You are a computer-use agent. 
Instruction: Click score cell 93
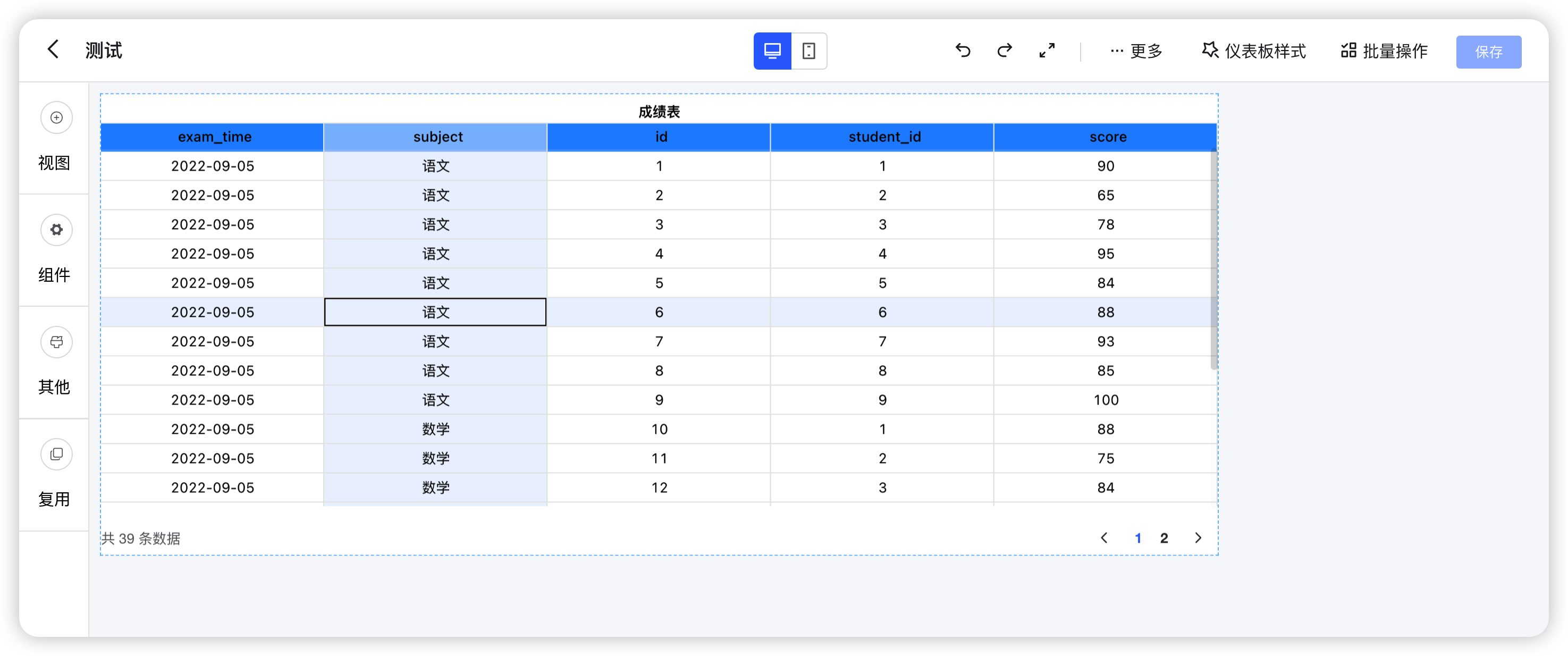pos(1106,341)
